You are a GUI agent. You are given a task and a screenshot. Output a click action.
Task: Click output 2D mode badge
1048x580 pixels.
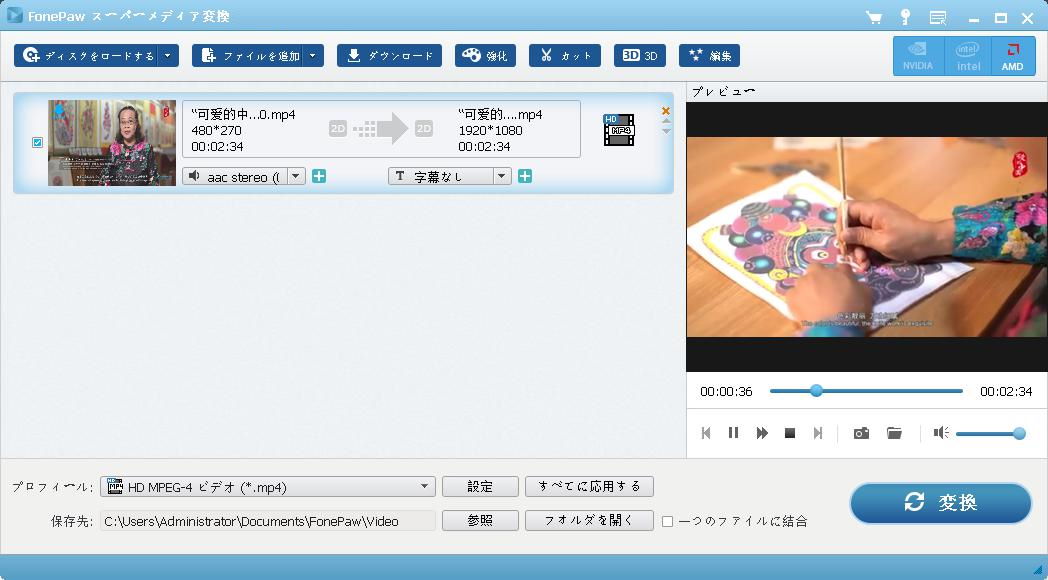coord(424,128)
